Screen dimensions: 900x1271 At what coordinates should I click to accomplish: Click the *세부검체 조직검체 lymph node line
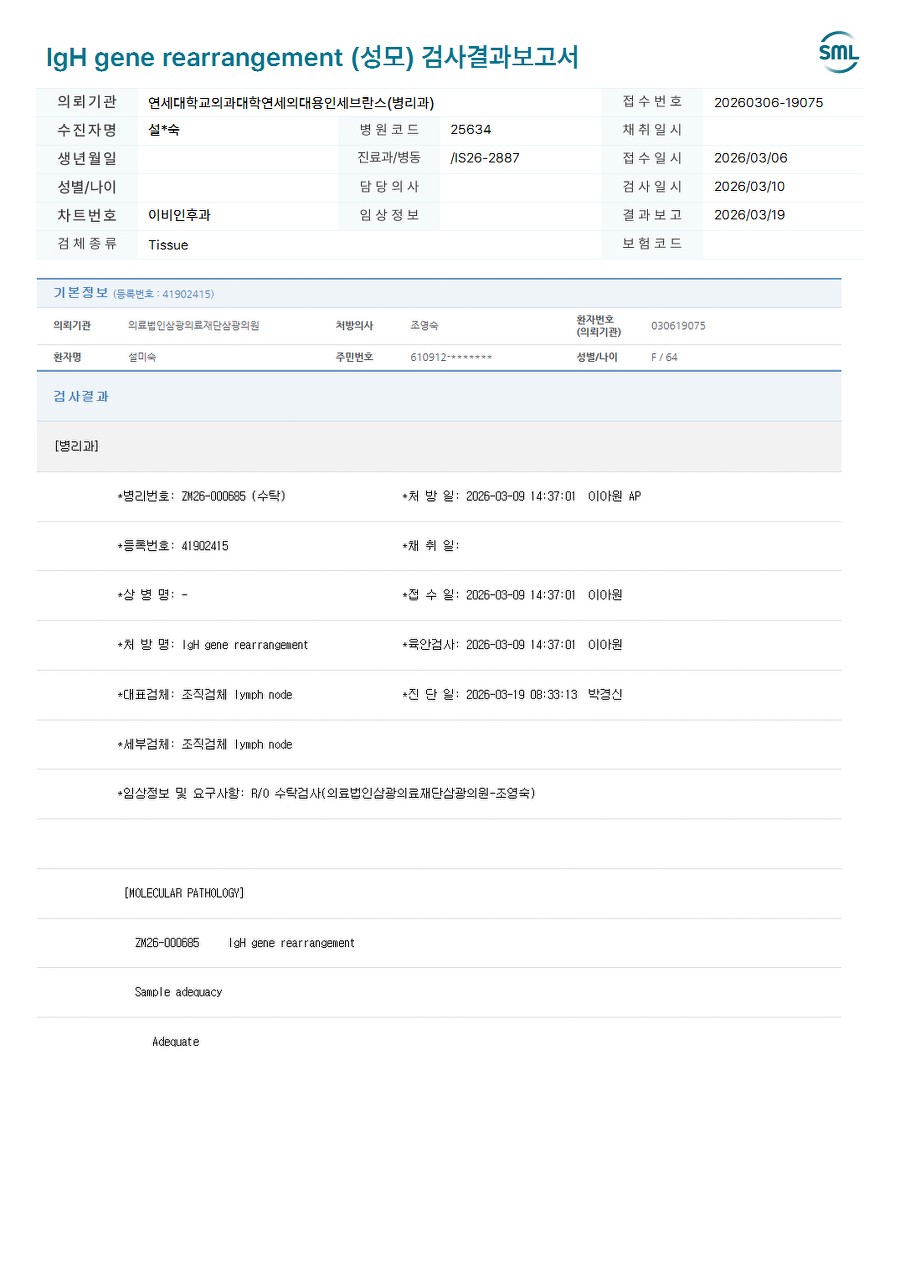coord(205,745)
